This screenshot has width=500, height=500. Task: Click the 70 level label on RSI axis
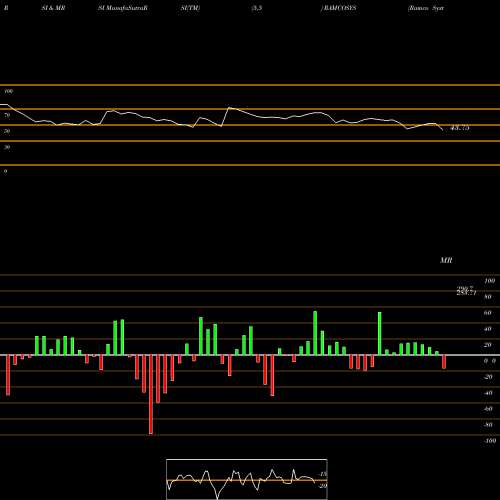tap(7, 115)
